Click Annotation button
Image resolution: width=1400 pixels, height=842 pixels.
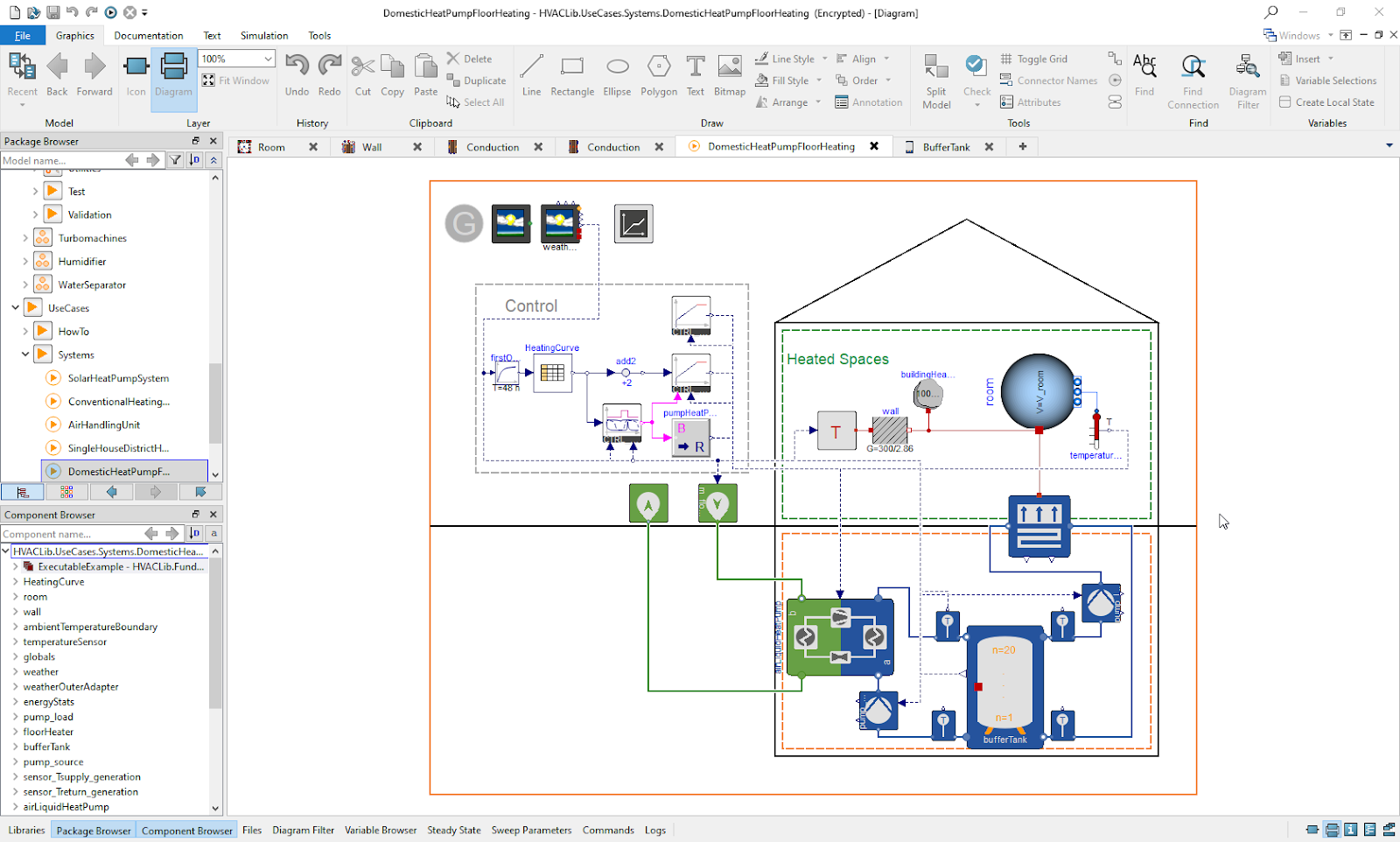868,102
